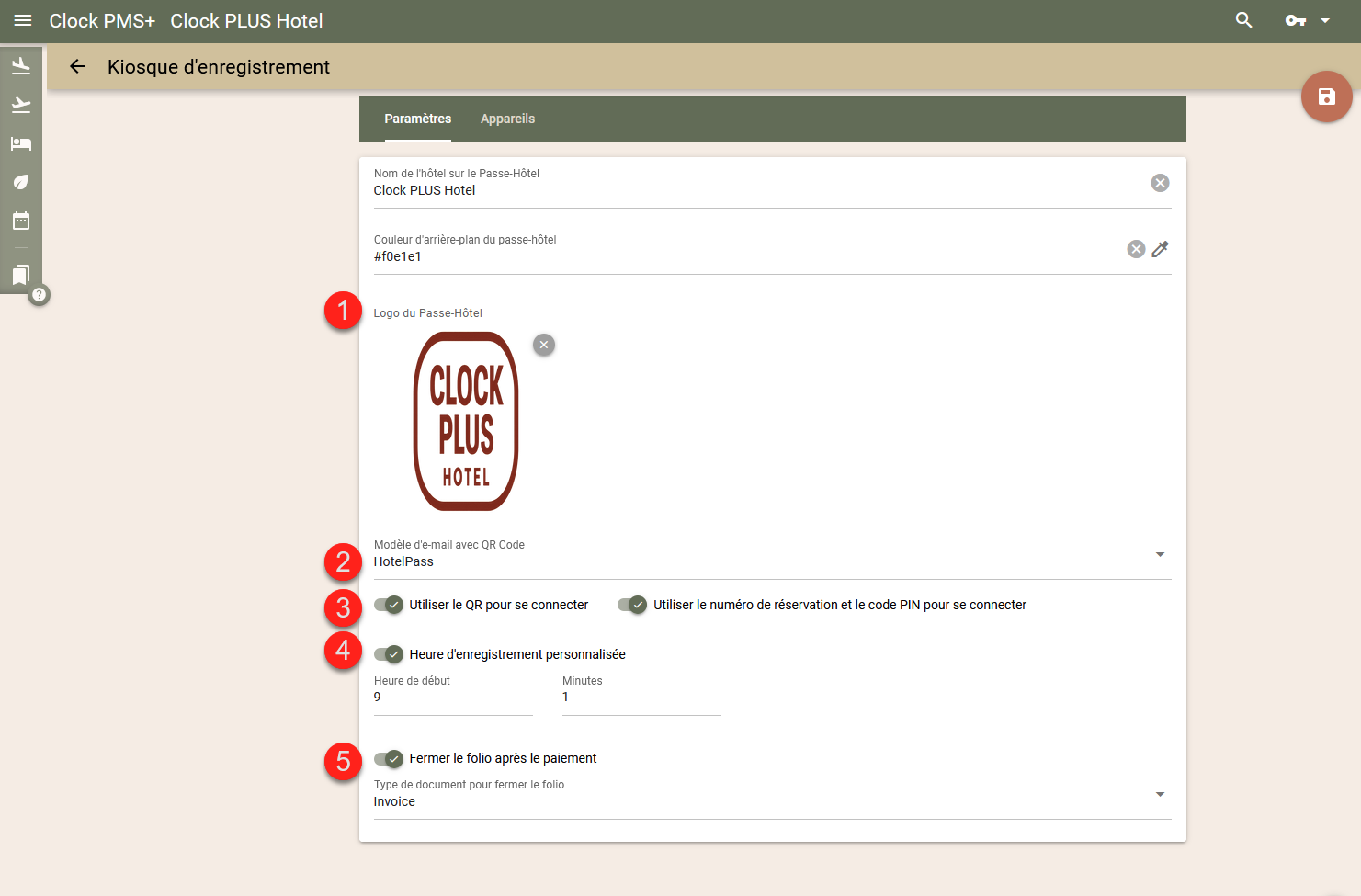Save settings with the floppy disk button
The height and width of the screenshot is (896, 1361).
pos(1327,96)
